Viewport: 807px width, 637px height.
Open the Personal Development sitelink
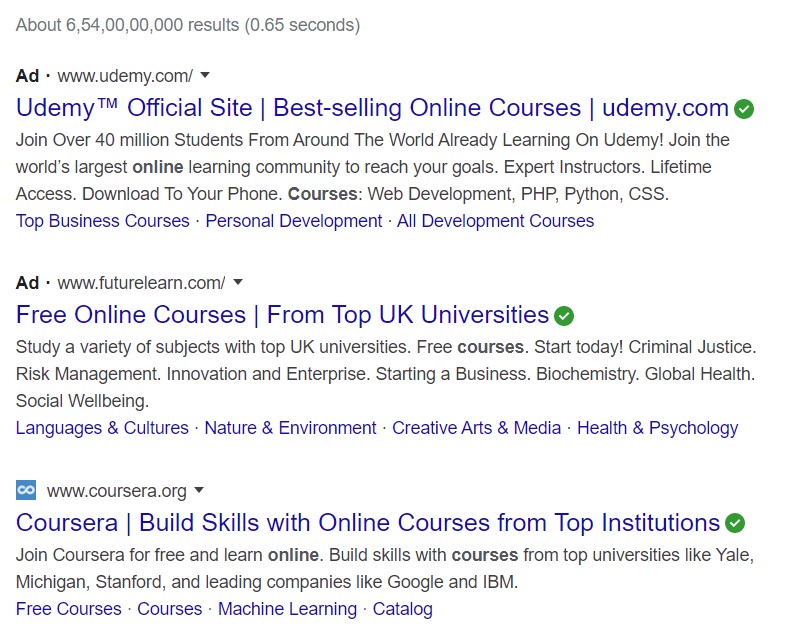tap(293, 221)
